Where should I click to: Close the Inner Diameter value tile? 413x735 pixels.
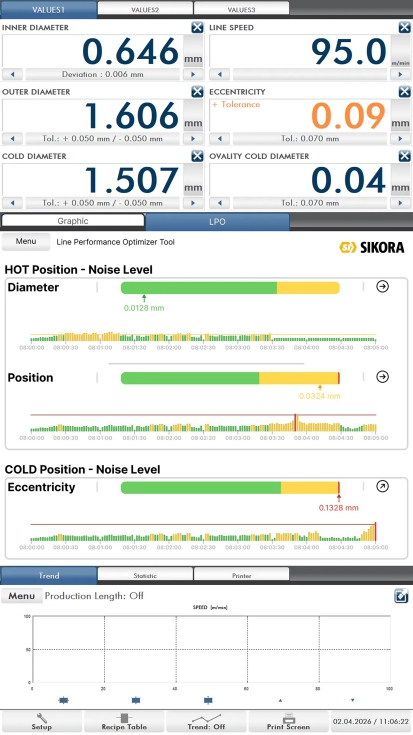pyautogui.click(x=197, y=28)
